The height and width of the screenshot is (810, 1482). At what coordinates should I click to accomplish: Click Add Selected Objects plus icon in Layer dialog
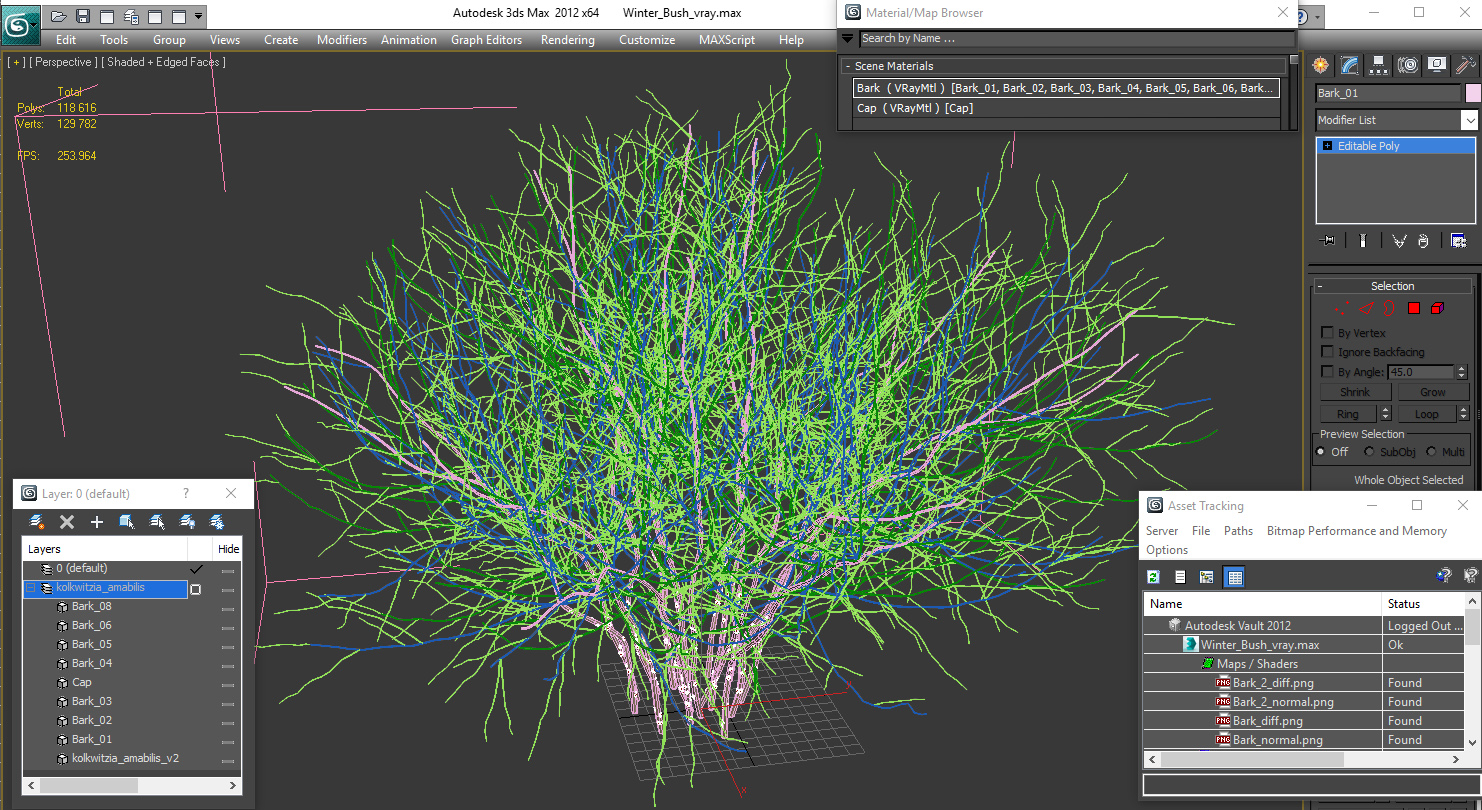(x=97, y=522)
